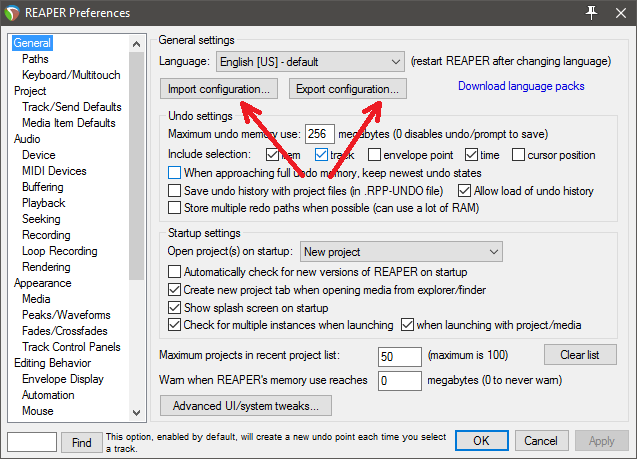This screenshot has height=459, width=637.
Task: Open Keyboard/Multitouch preferences
Action: [x=71, y=75]
